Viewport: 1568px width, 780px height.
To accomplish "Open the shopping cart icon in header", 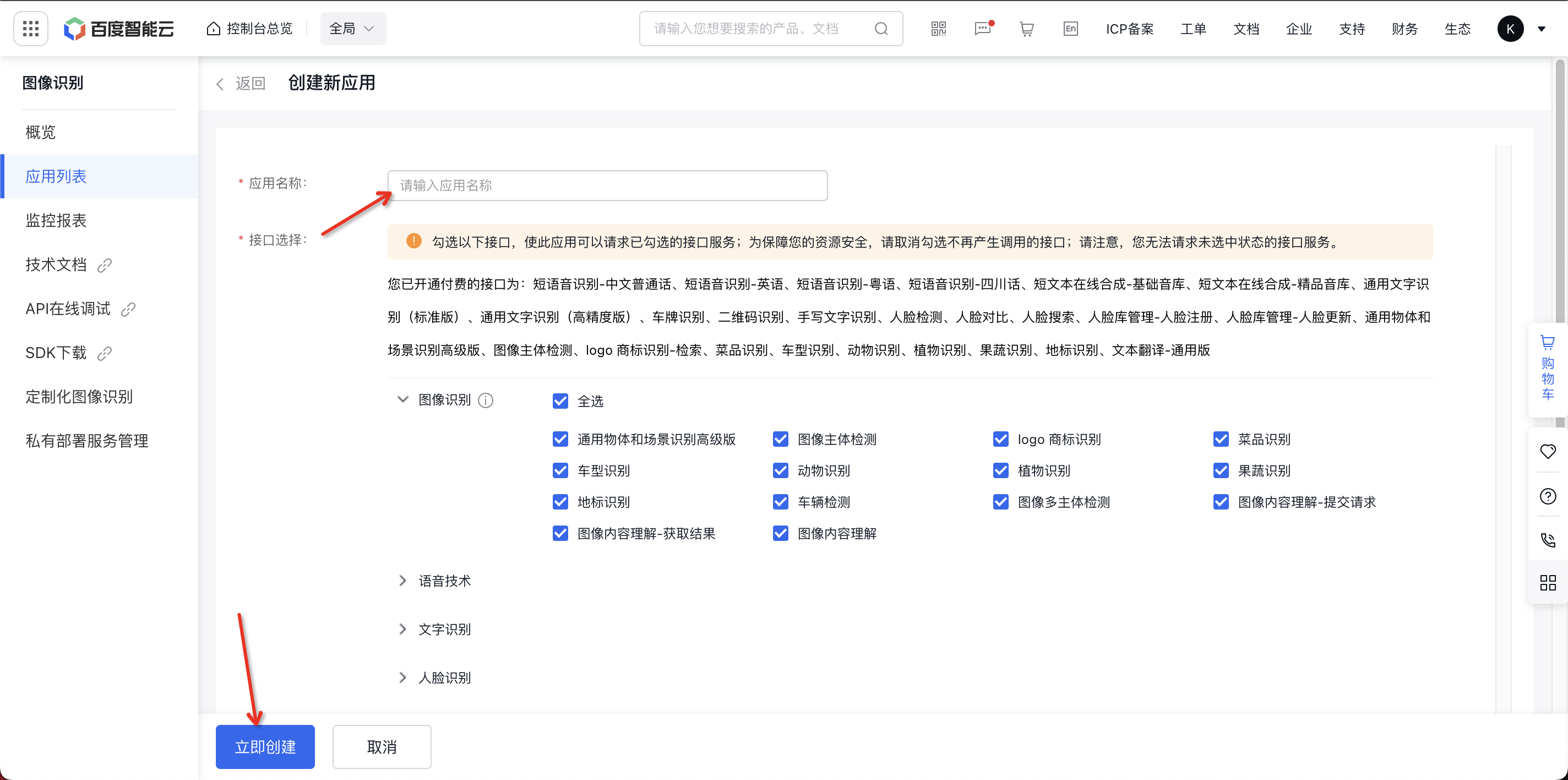I will pos(1026,29).
